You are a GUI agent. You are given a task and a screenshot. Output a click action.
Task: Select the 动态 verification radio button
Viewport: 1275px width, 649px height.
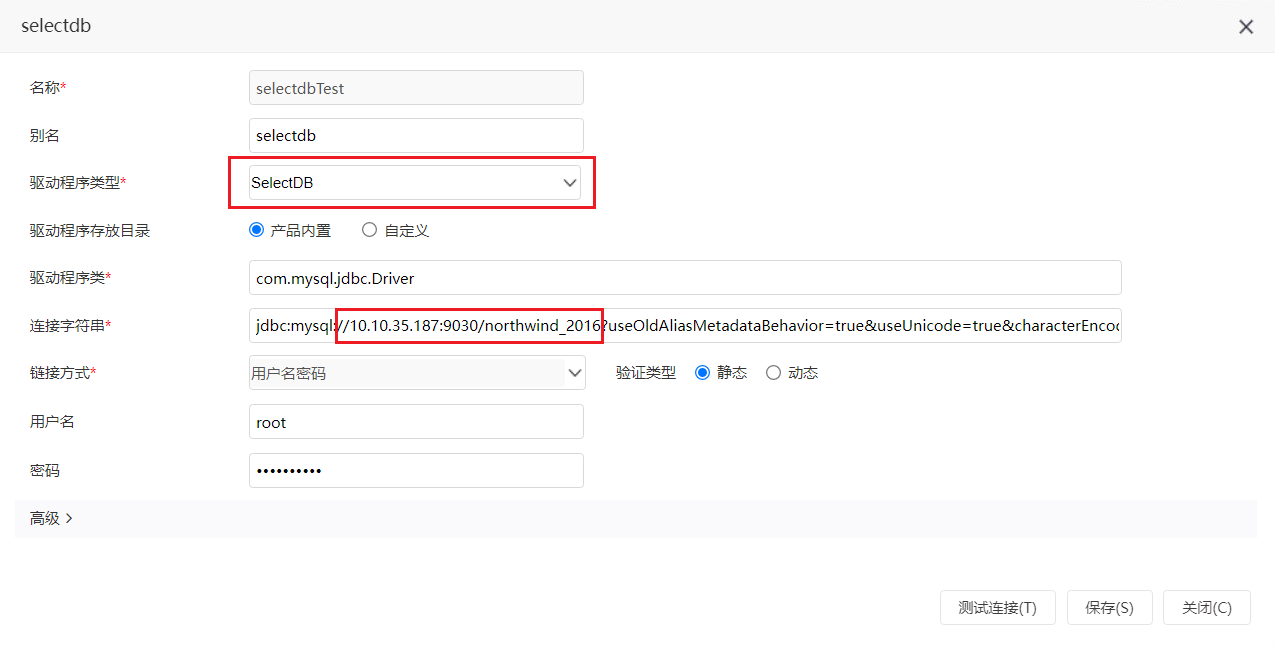point(773,373)
